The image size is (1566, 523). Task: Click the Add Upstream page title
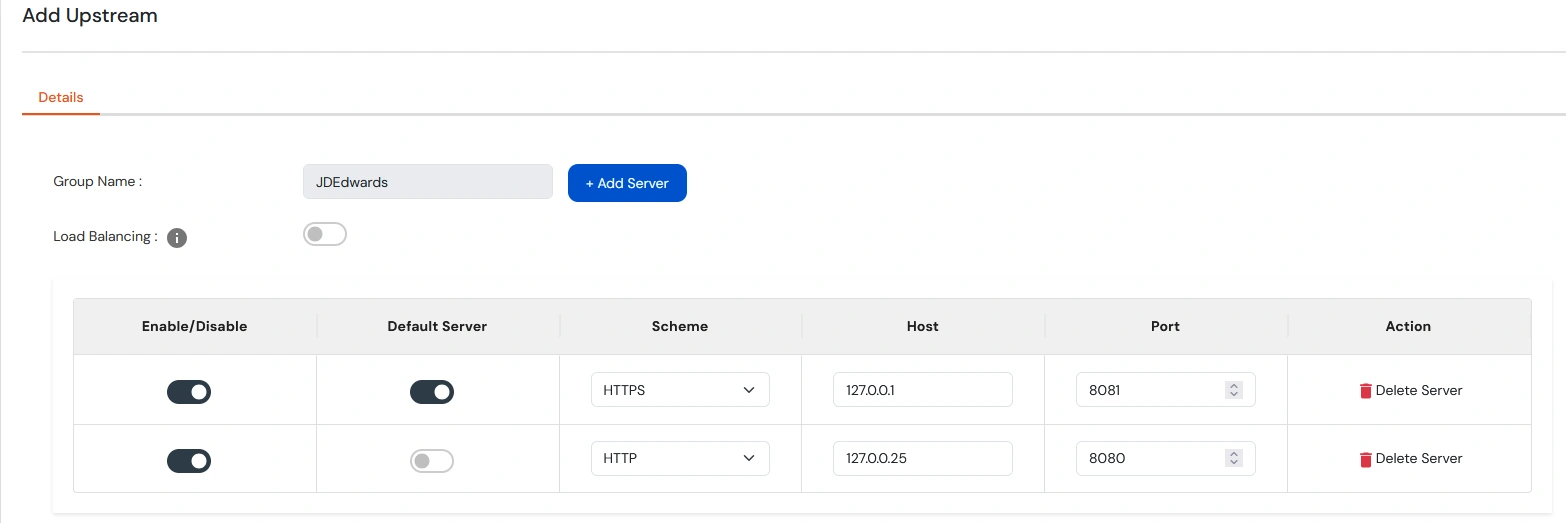pos(90,16)
